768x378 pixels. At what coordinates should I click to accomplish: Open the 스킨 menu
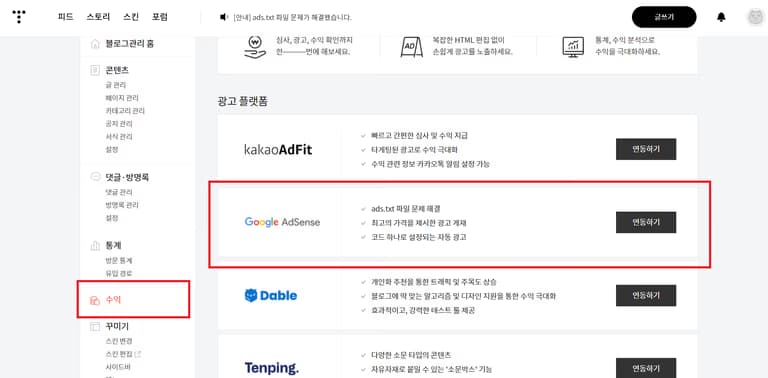point(131,17)
